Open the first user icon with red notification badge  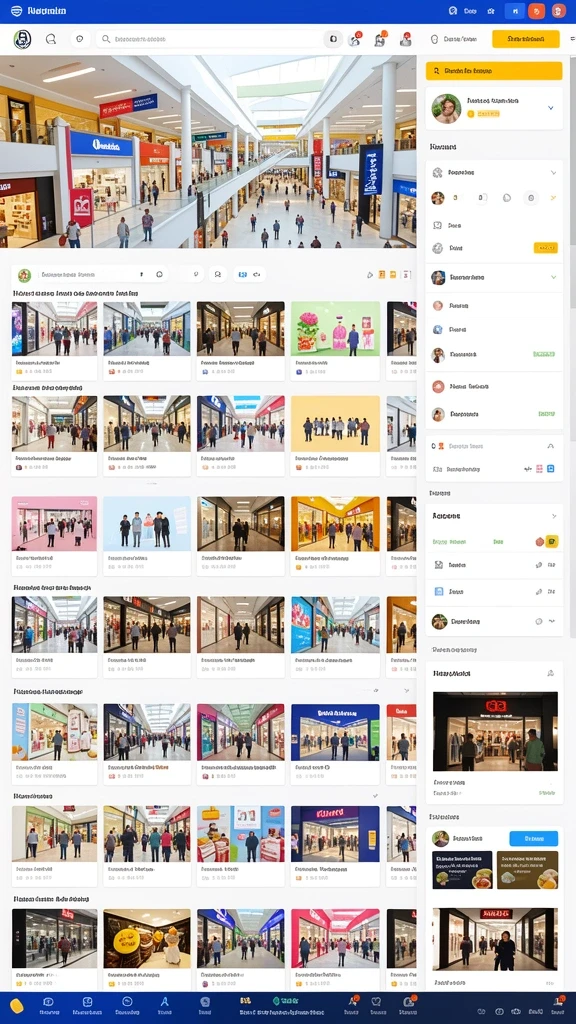pyautogui.click(x=355, y=39)
